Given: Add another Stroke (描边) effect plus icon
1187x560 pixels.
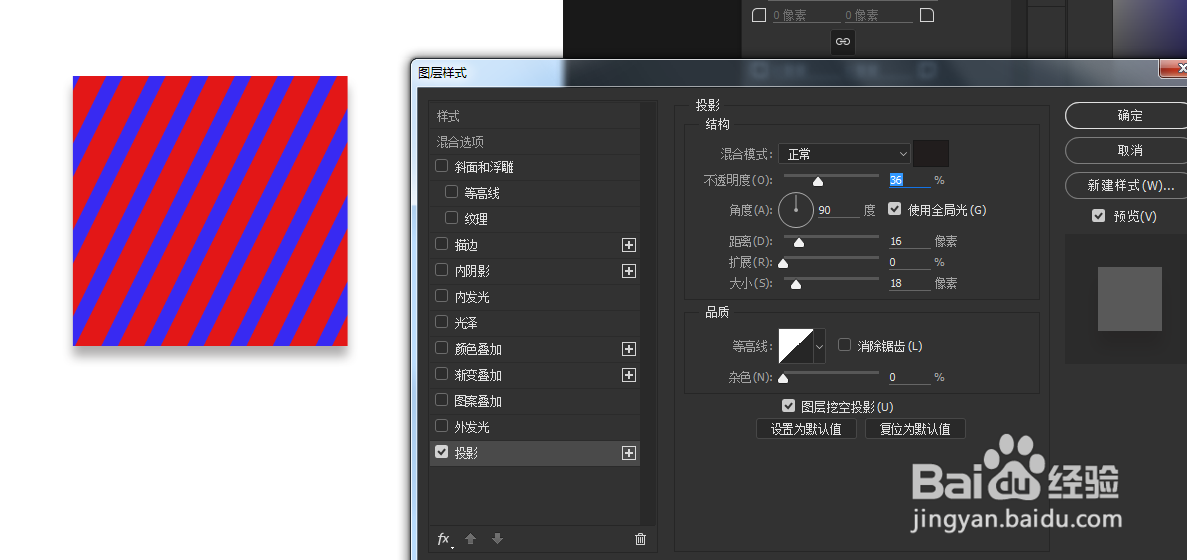Looking at the screenshot, I should [x=628, y=245].
